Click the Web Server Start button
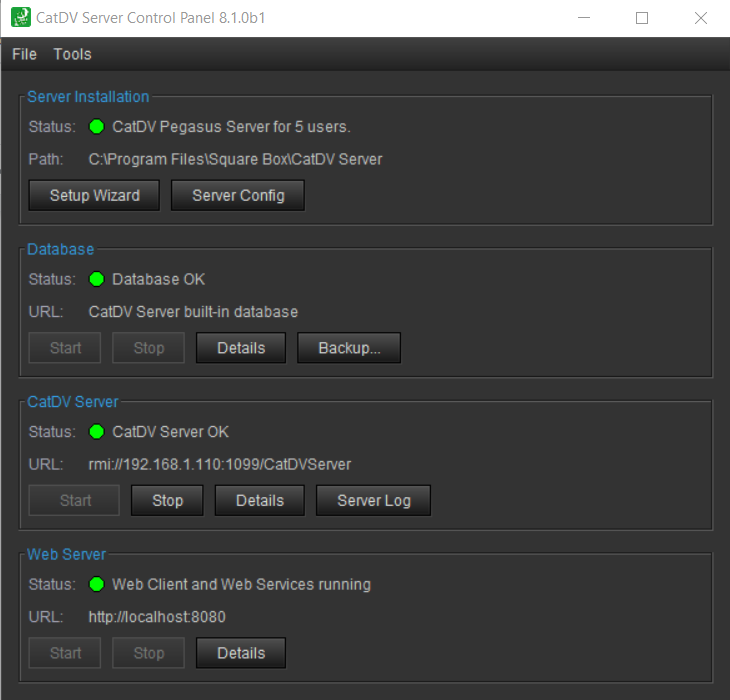Viewport: 730px width, 700px height. pos(65,653)
